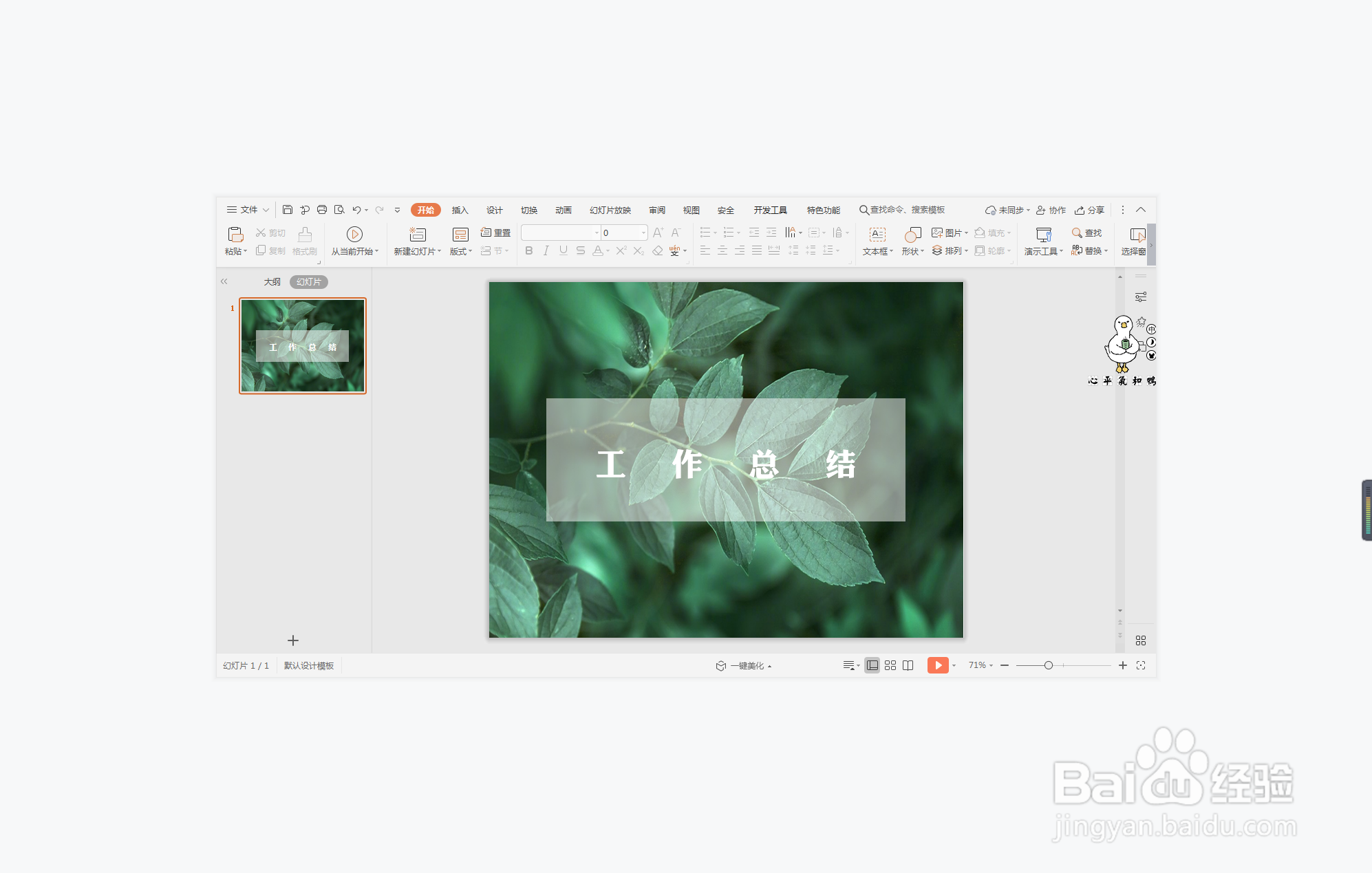Open the Insert (插入) tab
Viewport: 1372px width, 873px height.
[460, 210]
